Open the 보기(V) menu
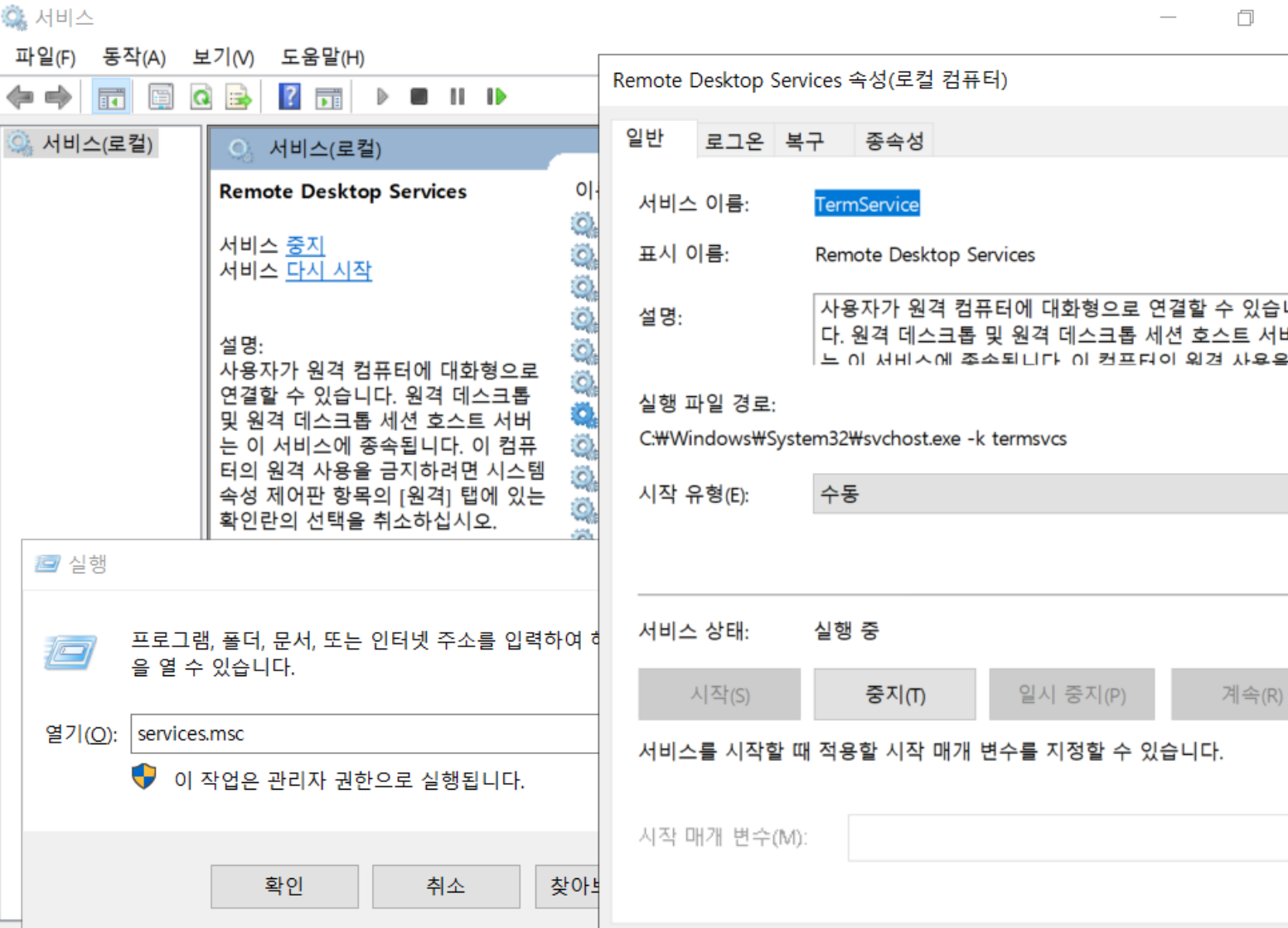The width and height of the screenshot is (1288, 928). 224,57
